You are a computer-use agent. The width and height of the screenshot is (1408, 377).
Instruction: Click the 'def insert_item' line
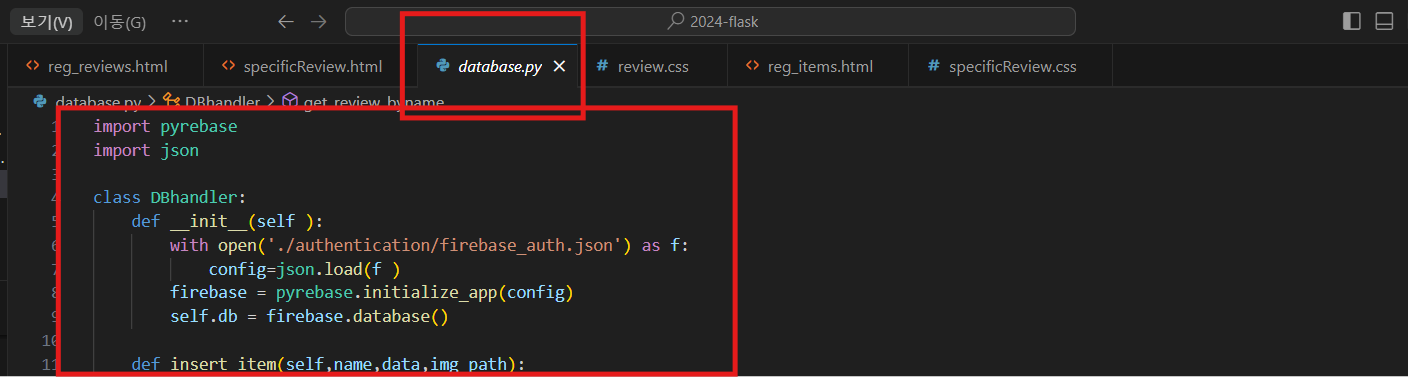[x=328, y=364]
